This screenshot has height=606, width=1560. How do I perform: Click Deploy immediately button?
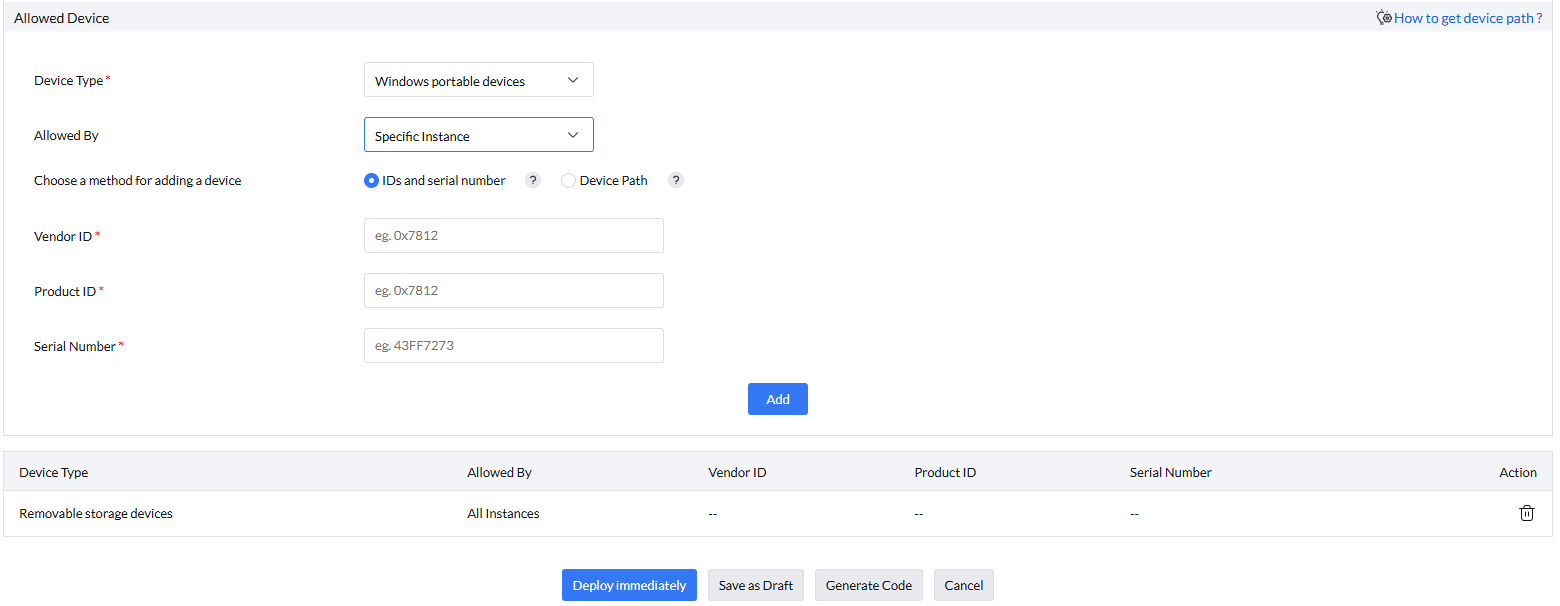[629, 585]
